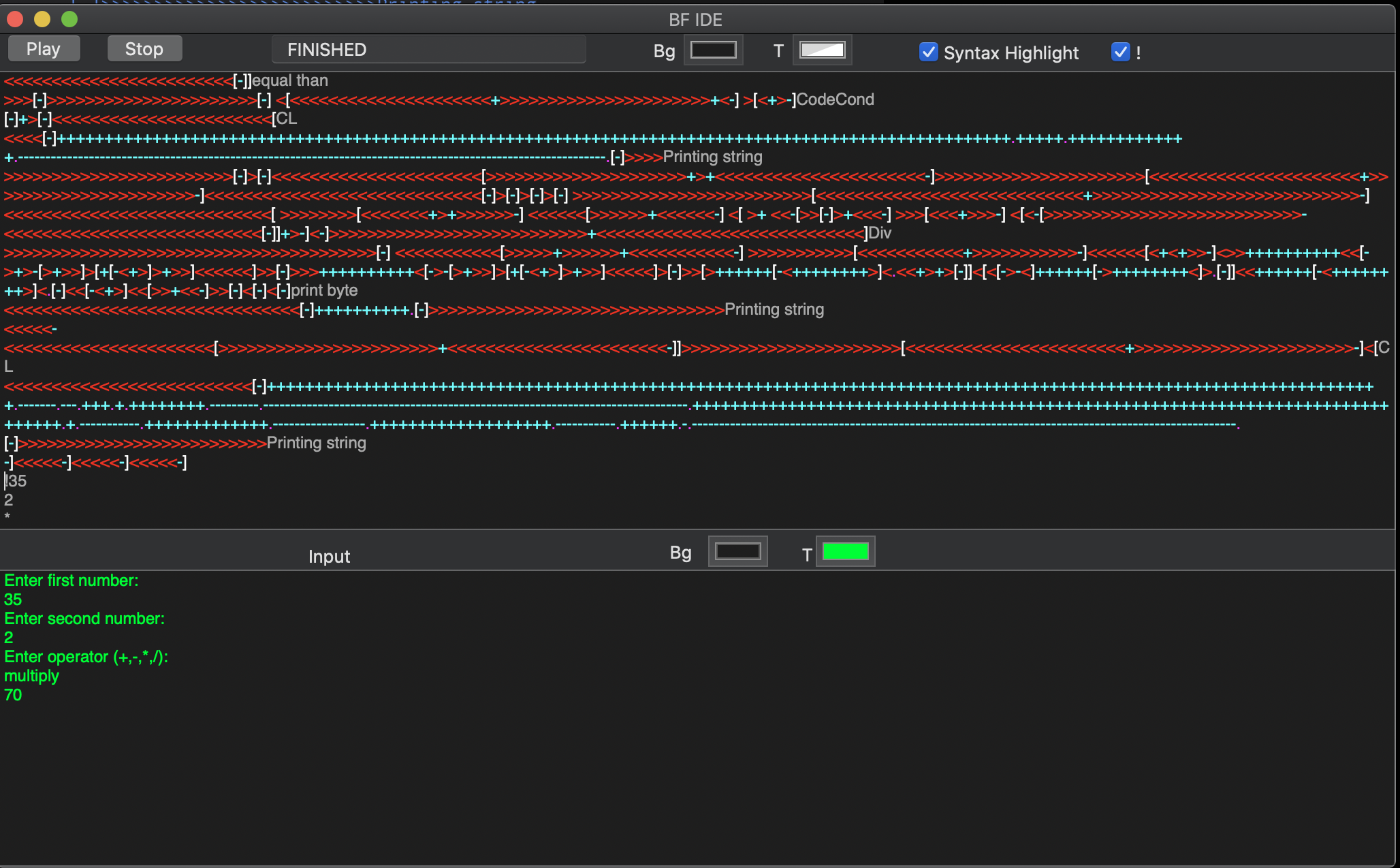The width and height of the screenshot is (1400, 868).
Task: Click the green maximize window button
Action: tap(69, 19)
